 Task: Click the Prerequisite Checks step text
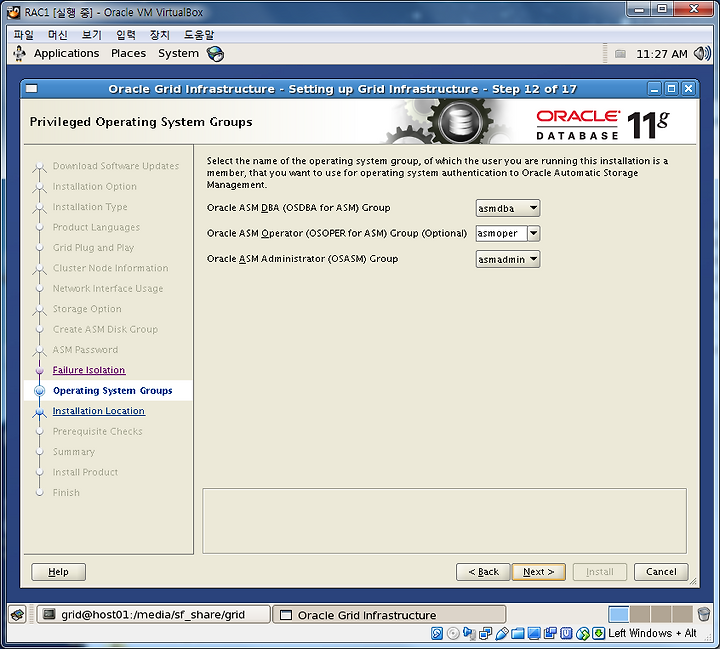coord(98,431)
